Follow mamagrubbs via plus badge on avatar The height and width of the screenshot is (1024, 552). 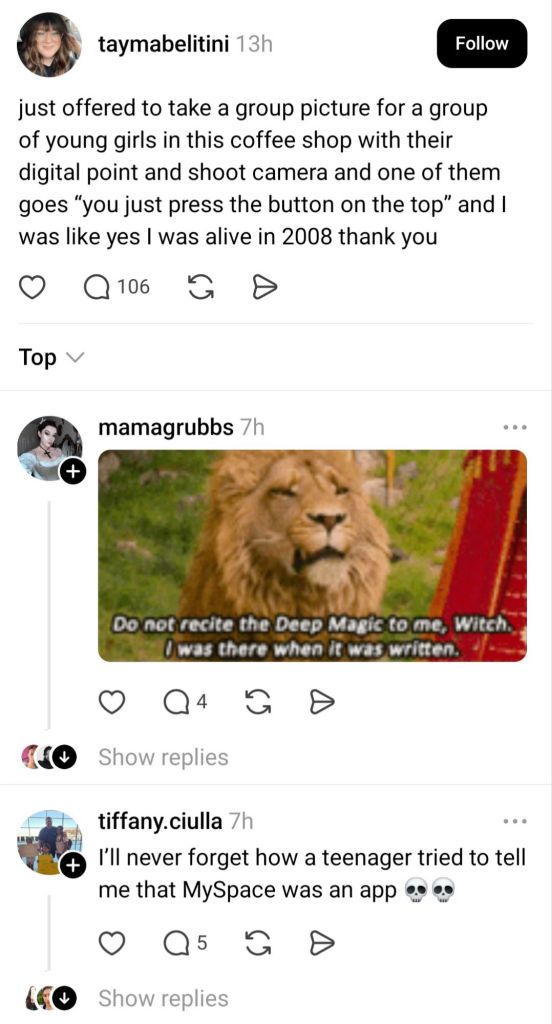(73, 470)
